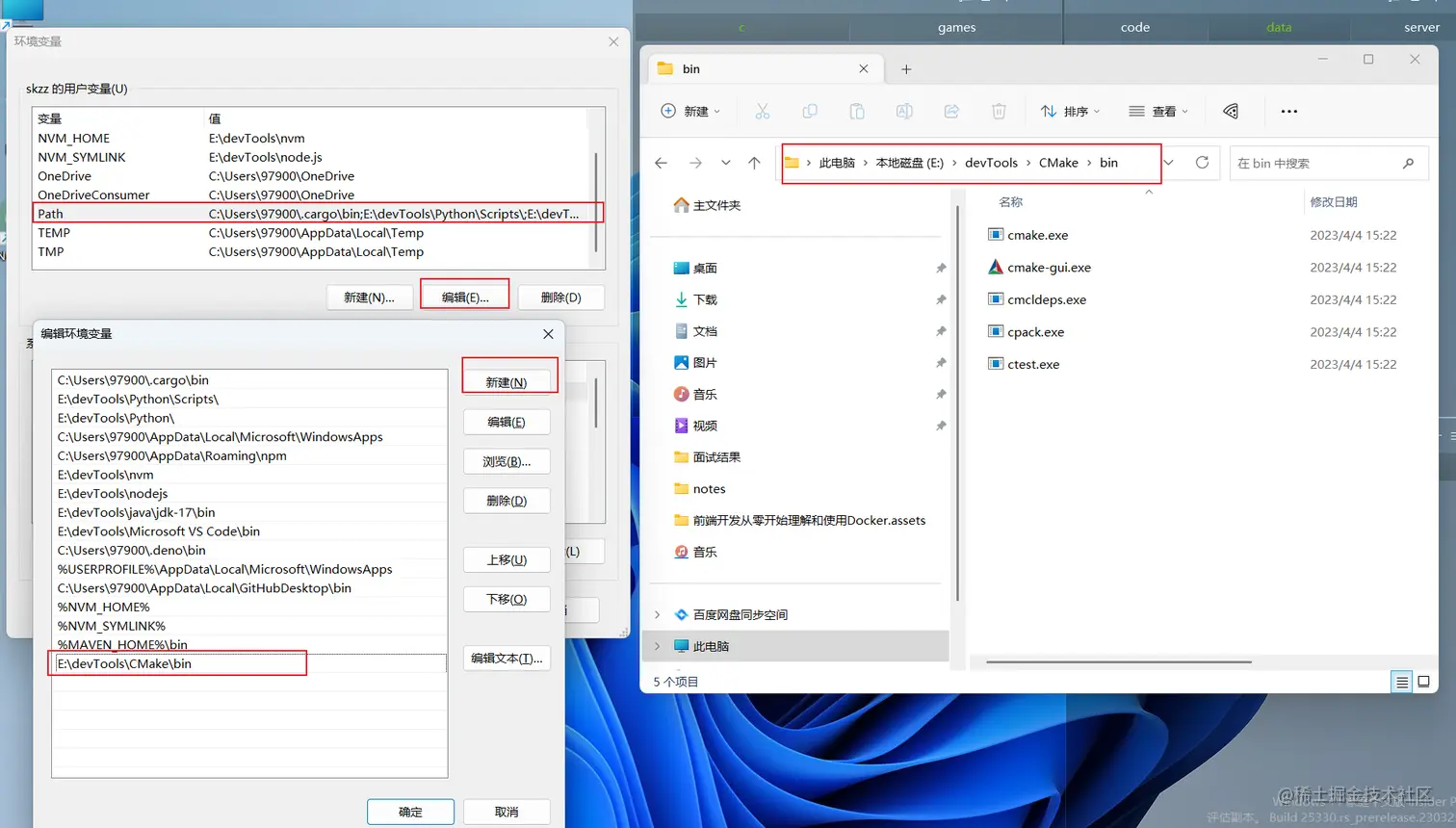Click the Delete trash icon in Explorer toolbar
Viewport: 1456px width, 828px height.
tap(999, 112)
